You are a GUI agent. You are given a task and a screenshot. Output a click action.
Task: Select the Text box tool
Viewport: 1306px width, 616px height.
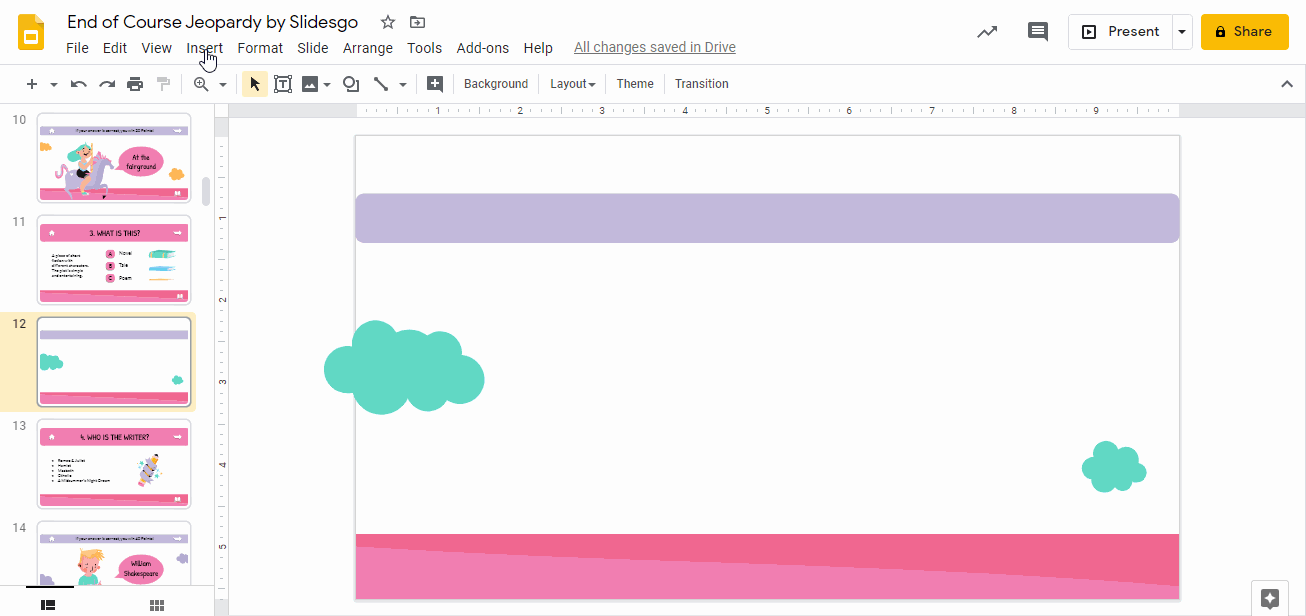click(x=283, y=83)
